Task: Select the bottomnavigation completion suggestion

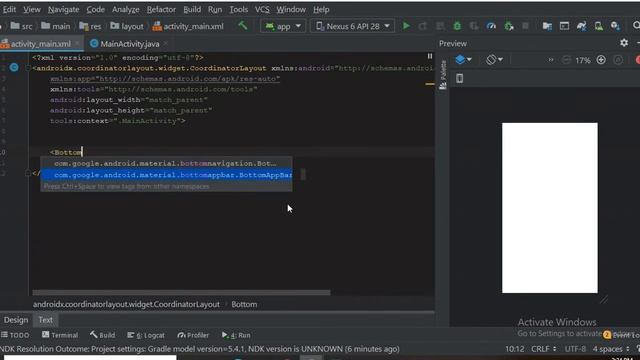Action: [166, 163]
